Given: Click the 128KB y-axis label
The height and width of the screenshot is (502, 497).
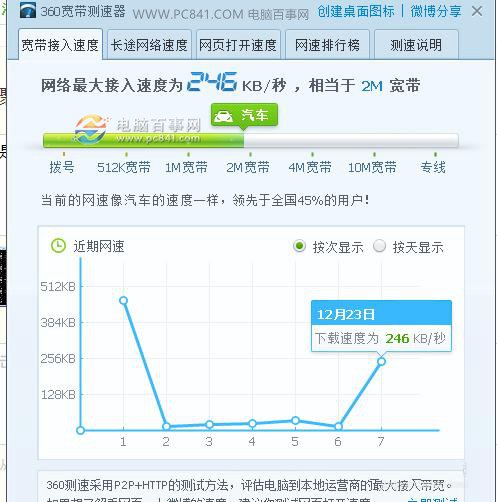Looking at the screenshot, I should point(58,395).
